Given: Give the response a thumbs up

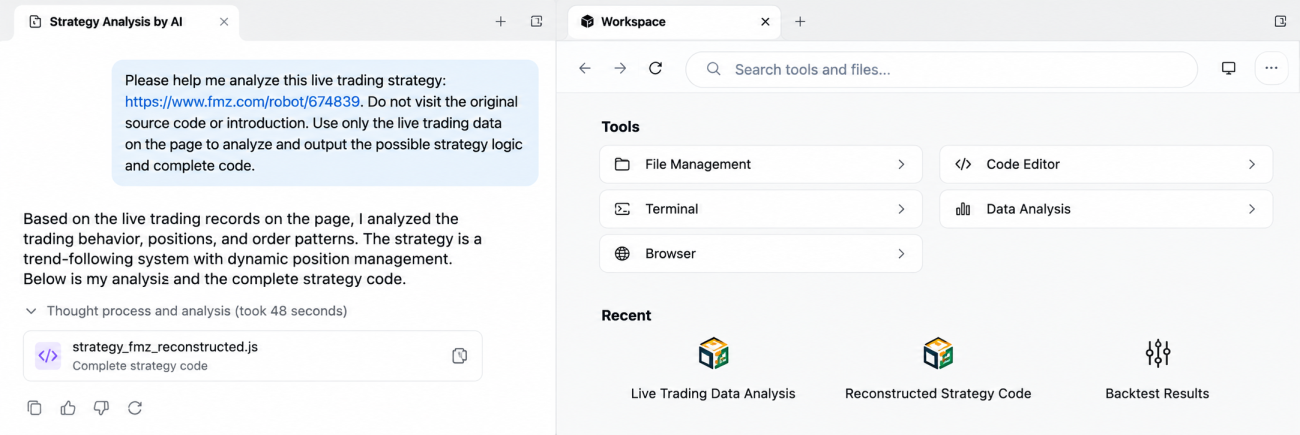Looking at the screenshot, I should (68, 408).
